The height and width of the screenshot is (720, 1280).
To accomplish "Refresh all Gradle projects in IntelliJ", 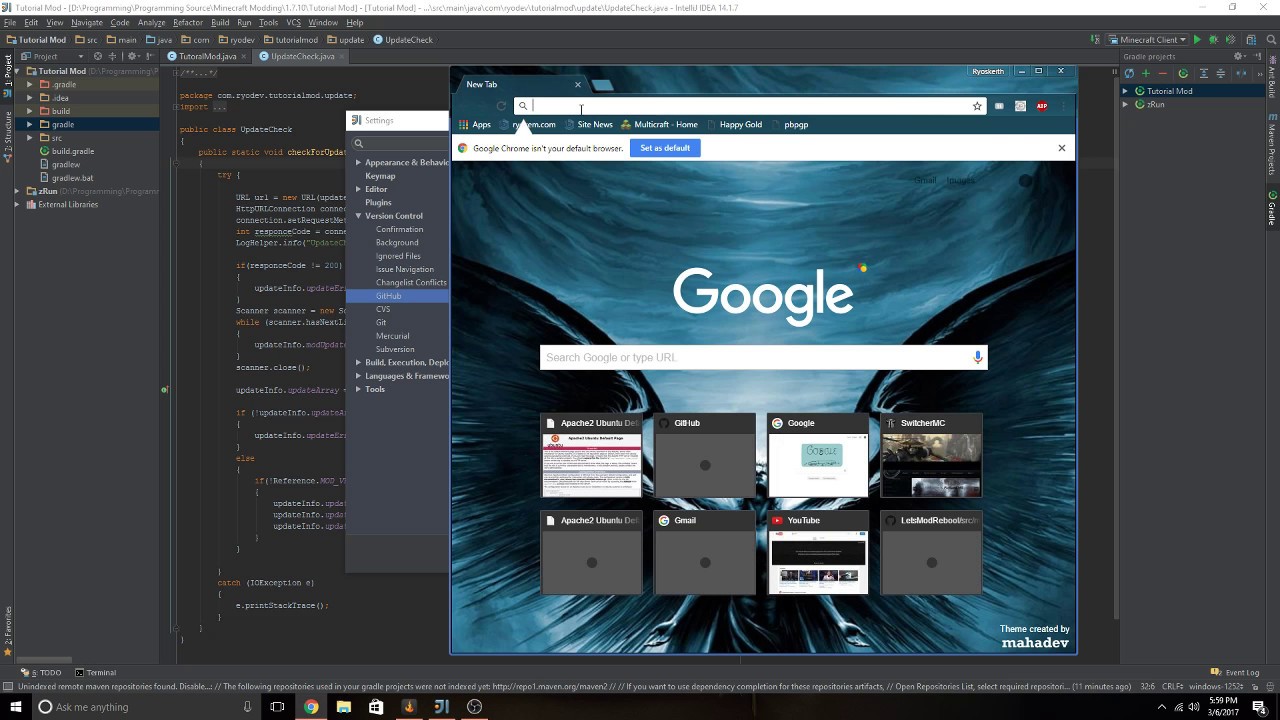I will [1130, 73].
